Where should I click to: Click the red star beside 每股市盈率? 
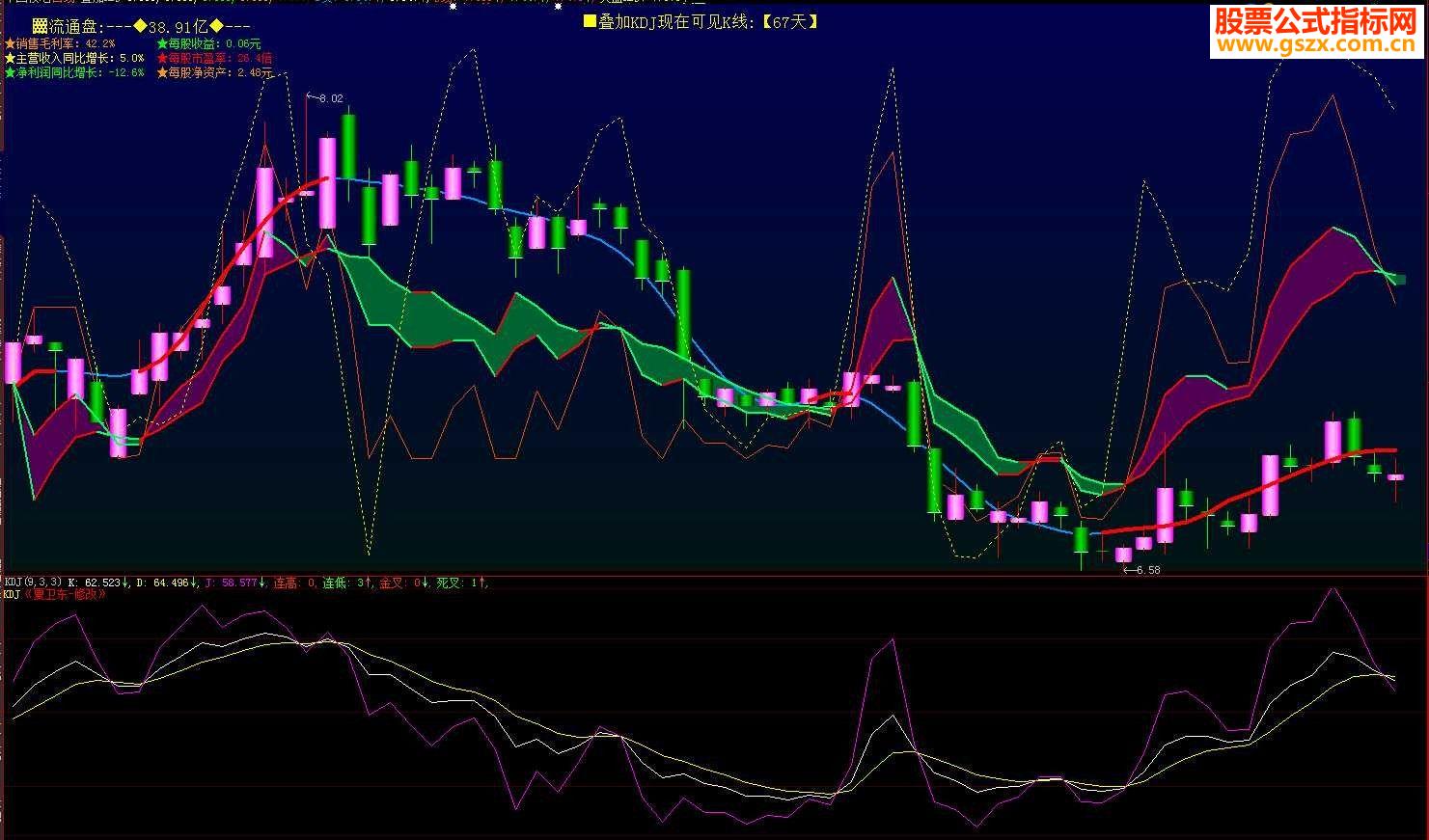[x=162, y=58]
